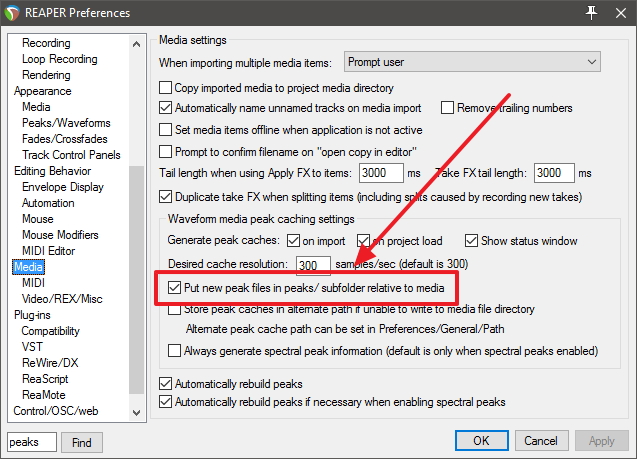Click the tree scrollbar down arrow
The image size is (637, 459).
[136, 413]
